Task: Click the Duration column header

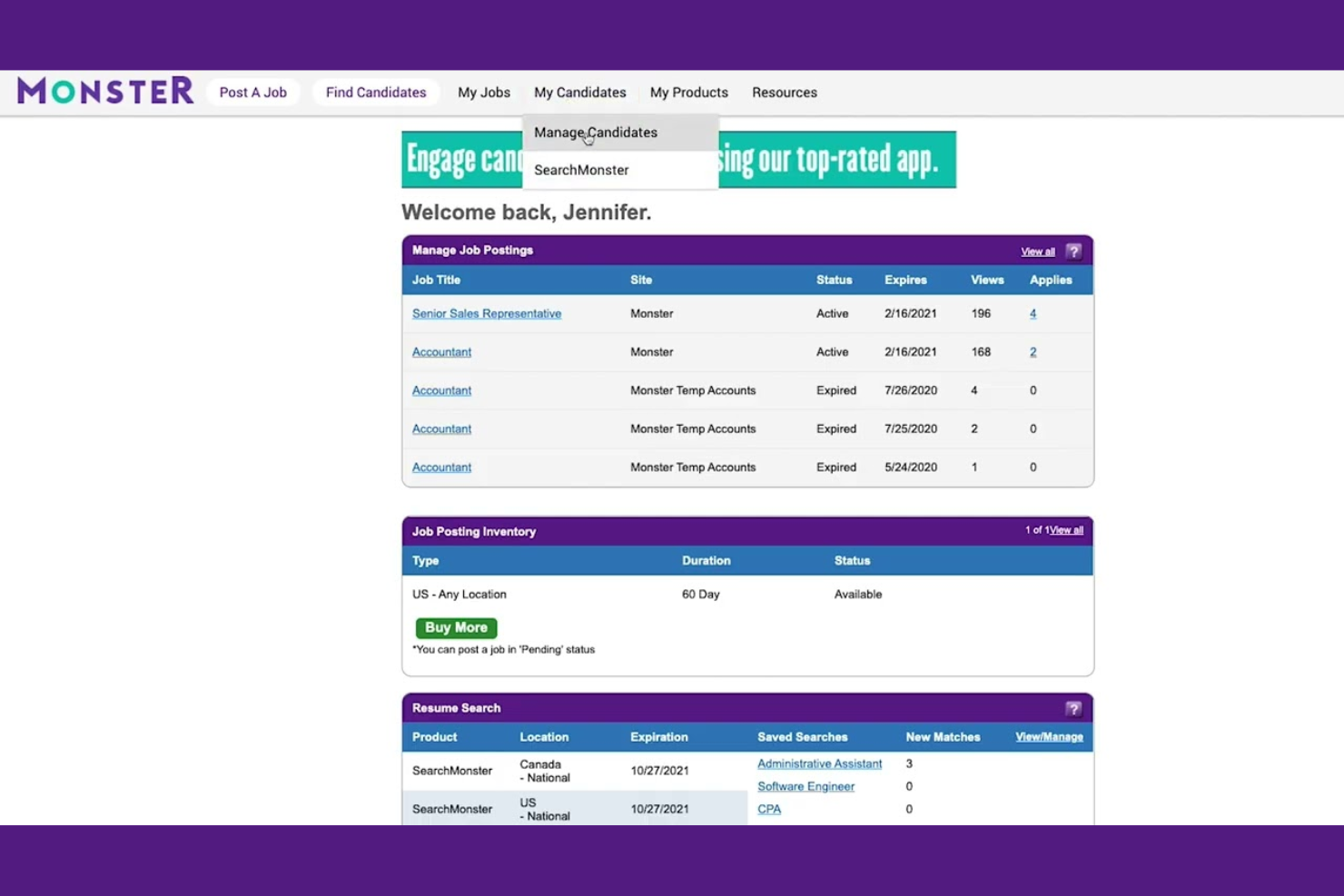Action: (x=706, y=561)
